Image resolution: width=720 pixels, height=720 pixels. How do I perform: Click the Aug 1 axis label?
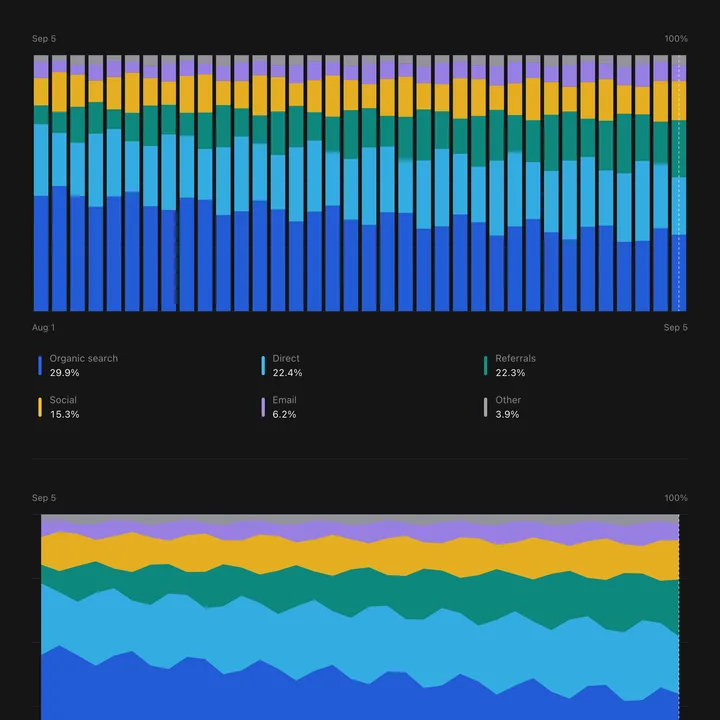43,327
